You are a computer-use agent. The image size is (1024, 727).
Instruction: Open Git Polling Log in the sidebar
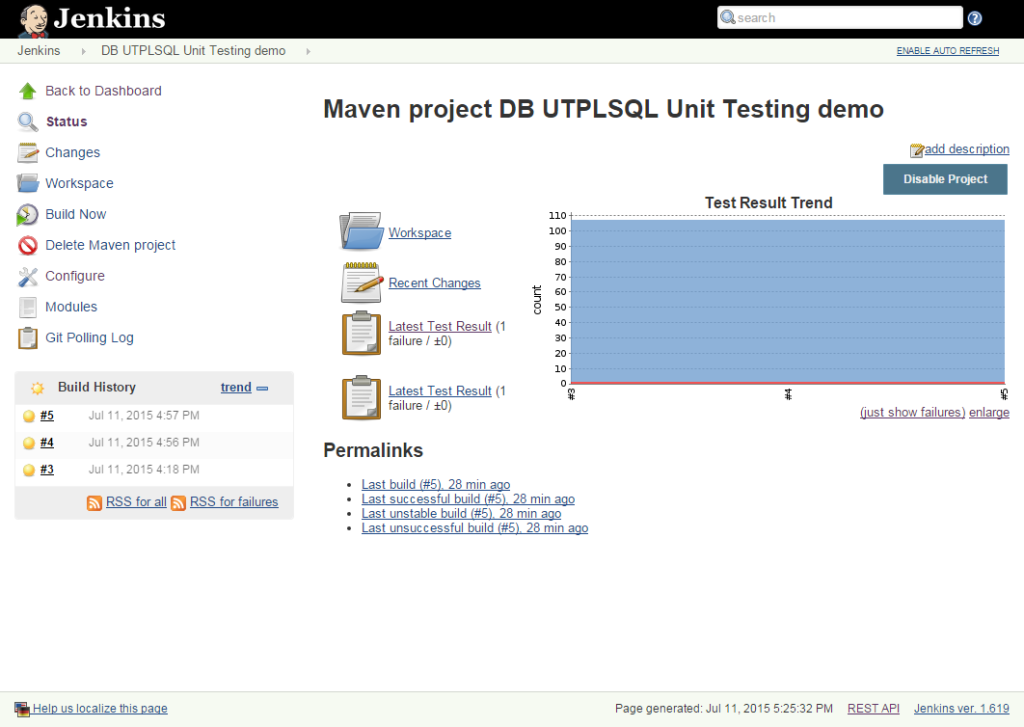89,338
